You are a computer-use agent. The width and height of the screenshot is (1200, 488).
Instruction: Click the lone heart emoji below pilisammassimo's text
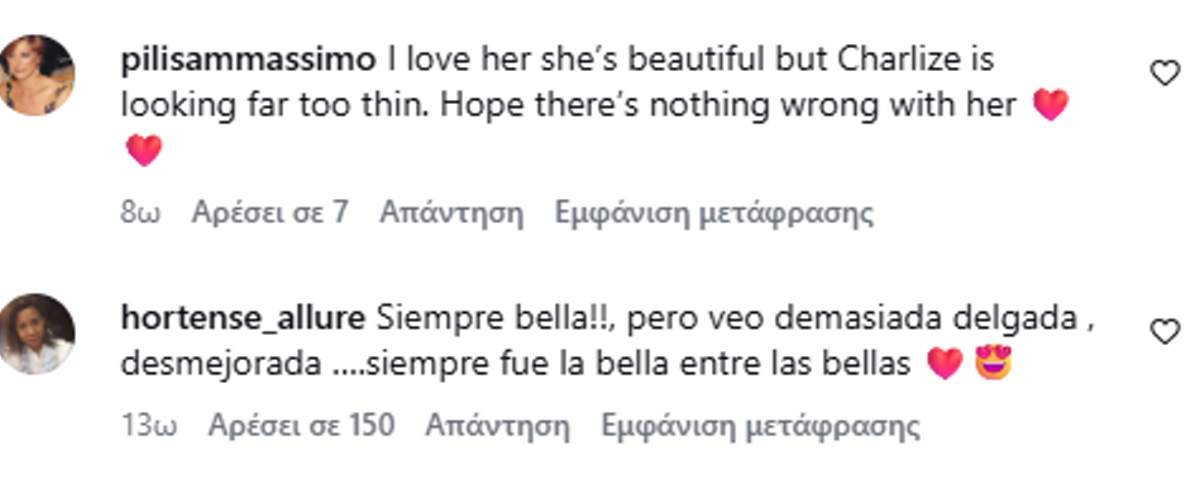click(x=144, y=150)
